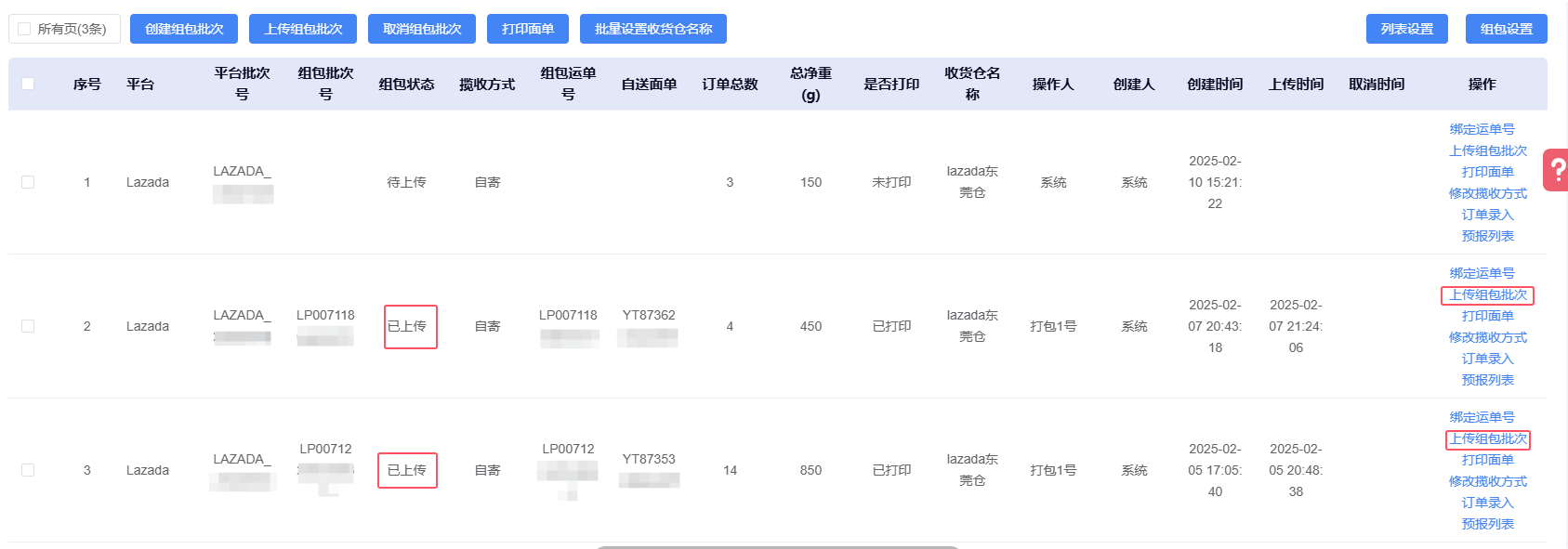Image resolution: width=1568 pixels, height=549 pixels.
Task: Select the checkbox for row 1
Action: tap(28, 182)
